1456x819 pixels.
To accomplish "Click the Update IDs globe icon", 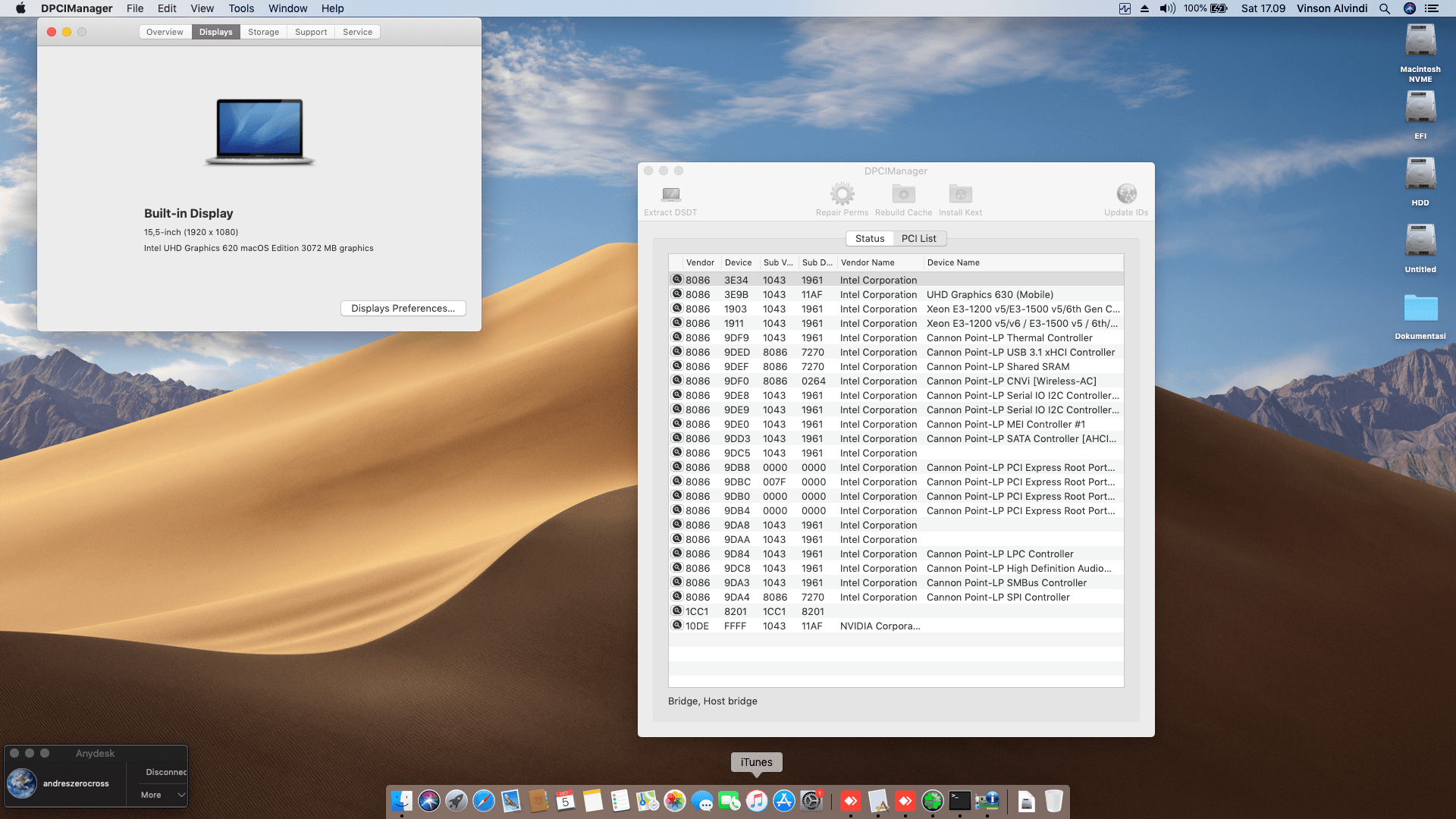I will click(x=1126, y=194).
